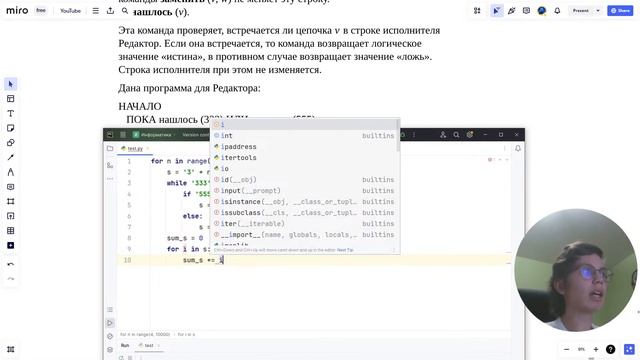Open PyCharm project folder tool window
This screenshot has height=360, width=640.
tap(110, 149)
